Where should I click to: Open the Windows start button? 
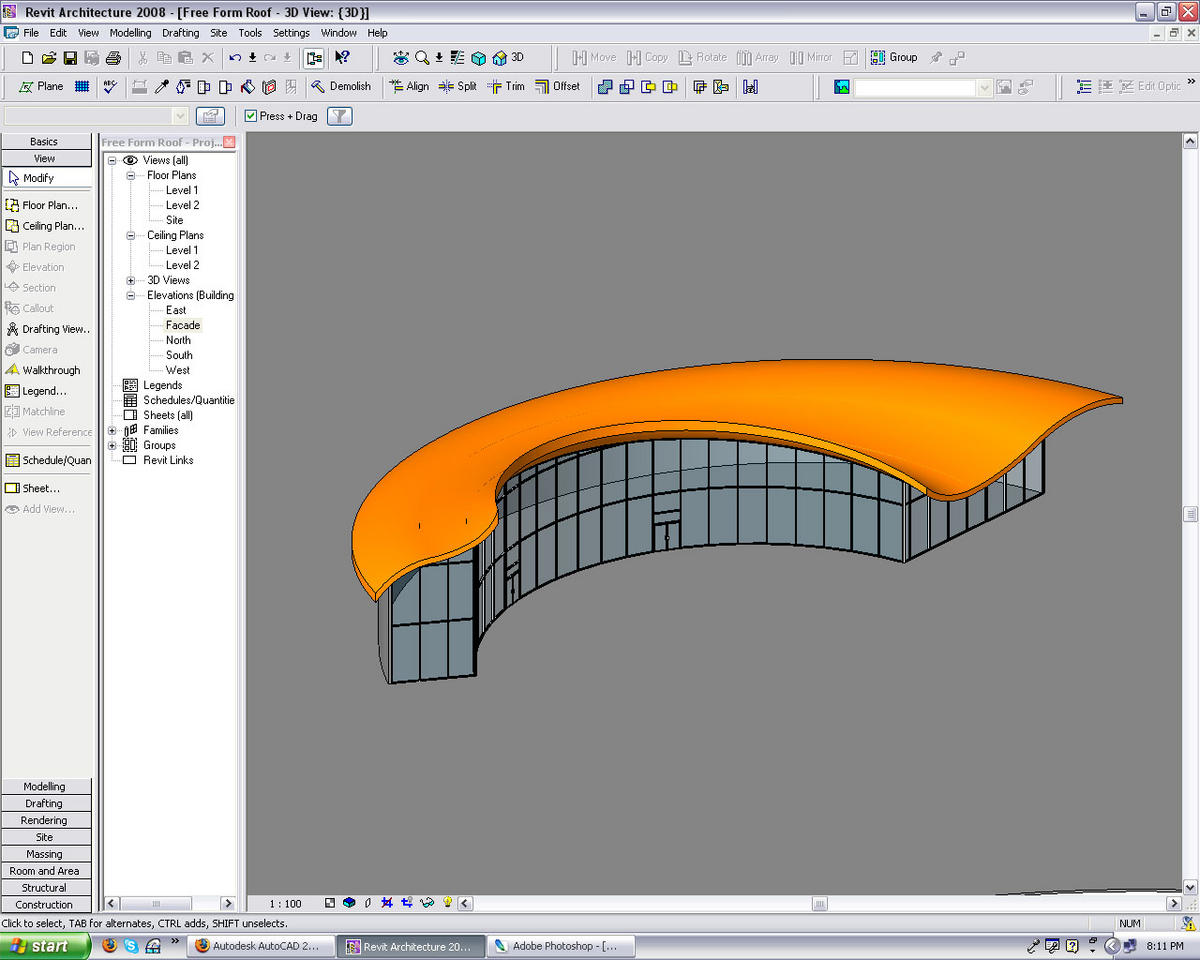pyautogui.click(x=46, y=945)
